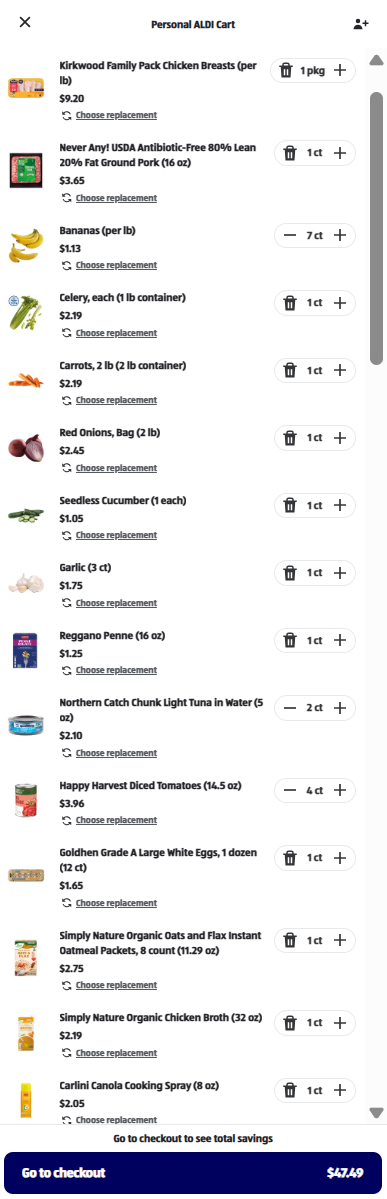Close the Personal ALDI Cart panel
The width and height of the screenshot is (387, 1199).
click(25, 22)
